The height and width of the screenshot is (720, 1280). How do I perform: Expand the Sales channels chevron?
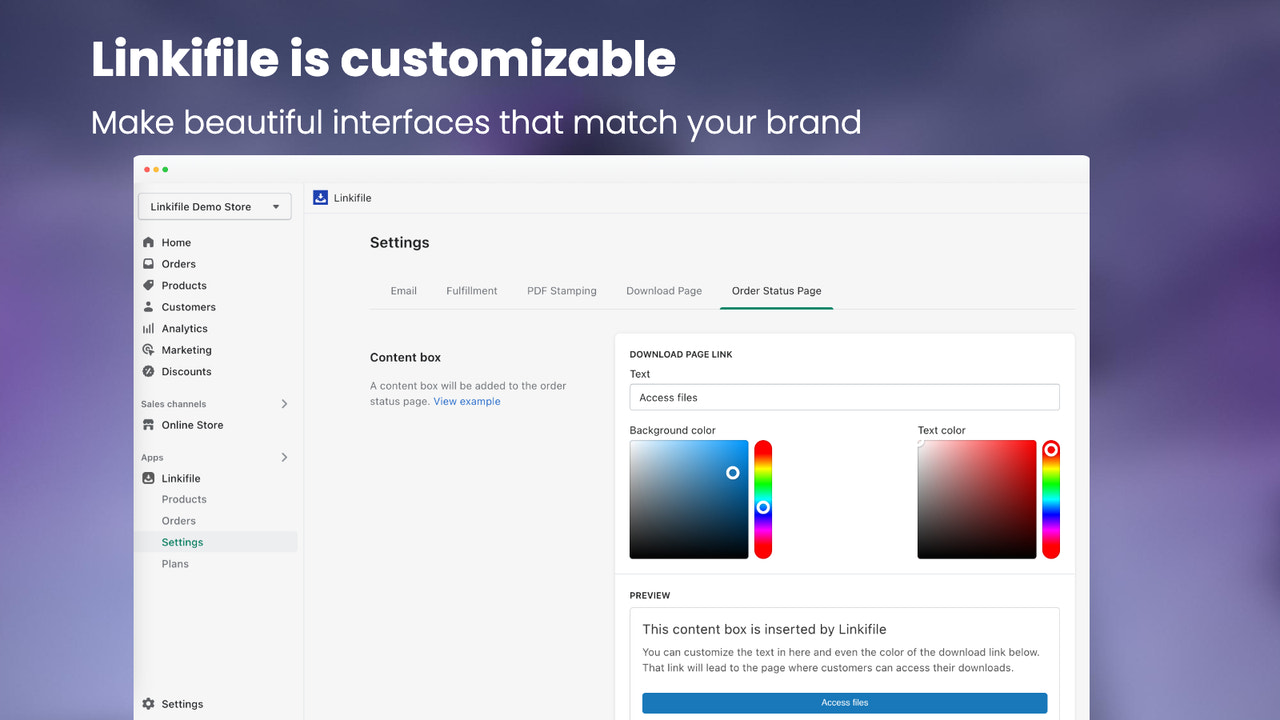[284, 404]
